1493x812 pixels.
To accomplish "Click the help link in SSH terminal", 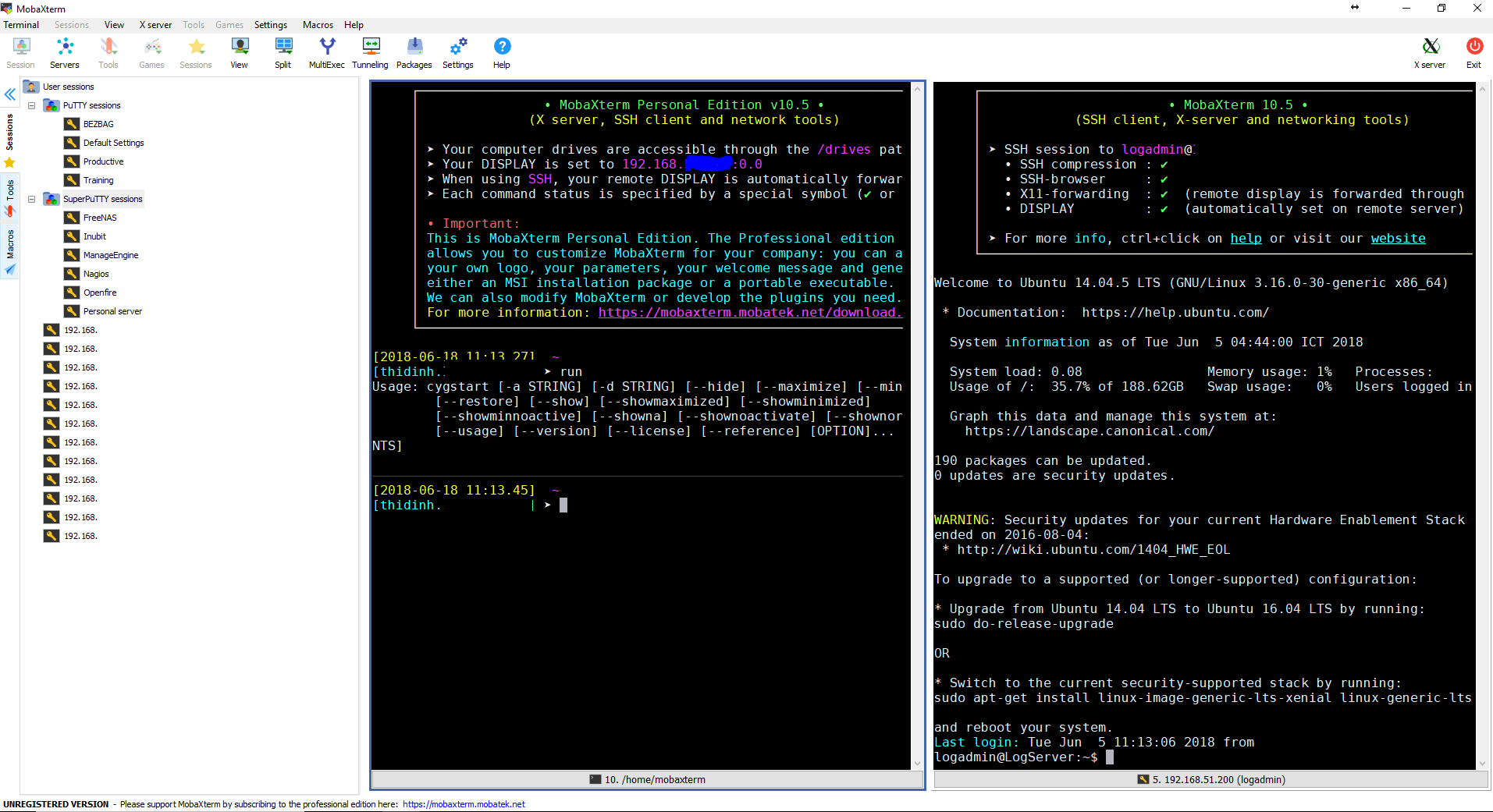I will click(x=1246, y=239).
